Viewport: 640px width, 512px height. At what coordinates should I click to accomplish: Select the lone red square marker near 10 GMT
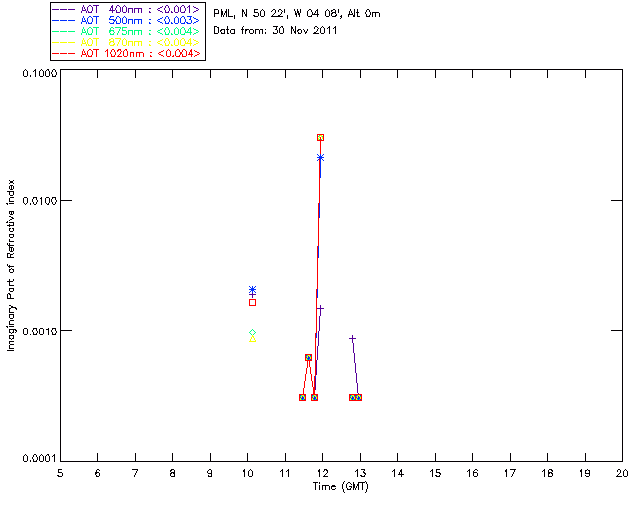coord(252,303)
